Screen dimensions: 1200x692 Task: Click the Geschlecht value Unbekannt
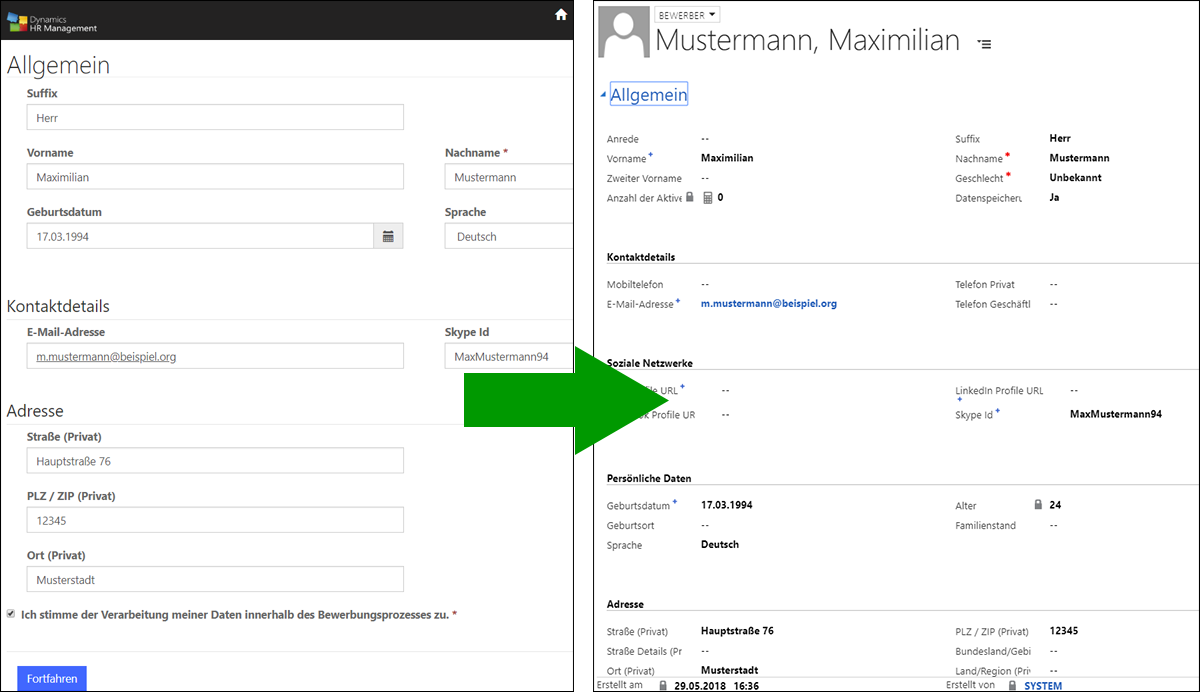[1076, 178]
